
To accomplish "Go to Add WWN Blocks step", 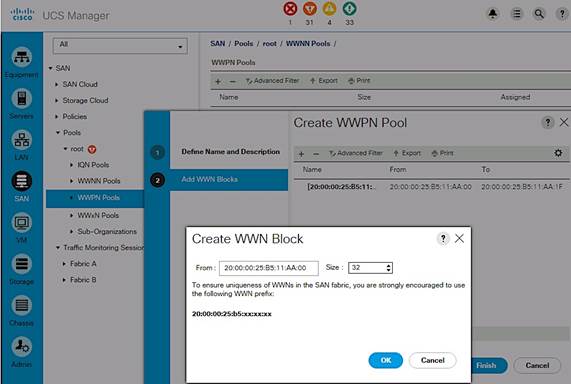I will point(209,180).
